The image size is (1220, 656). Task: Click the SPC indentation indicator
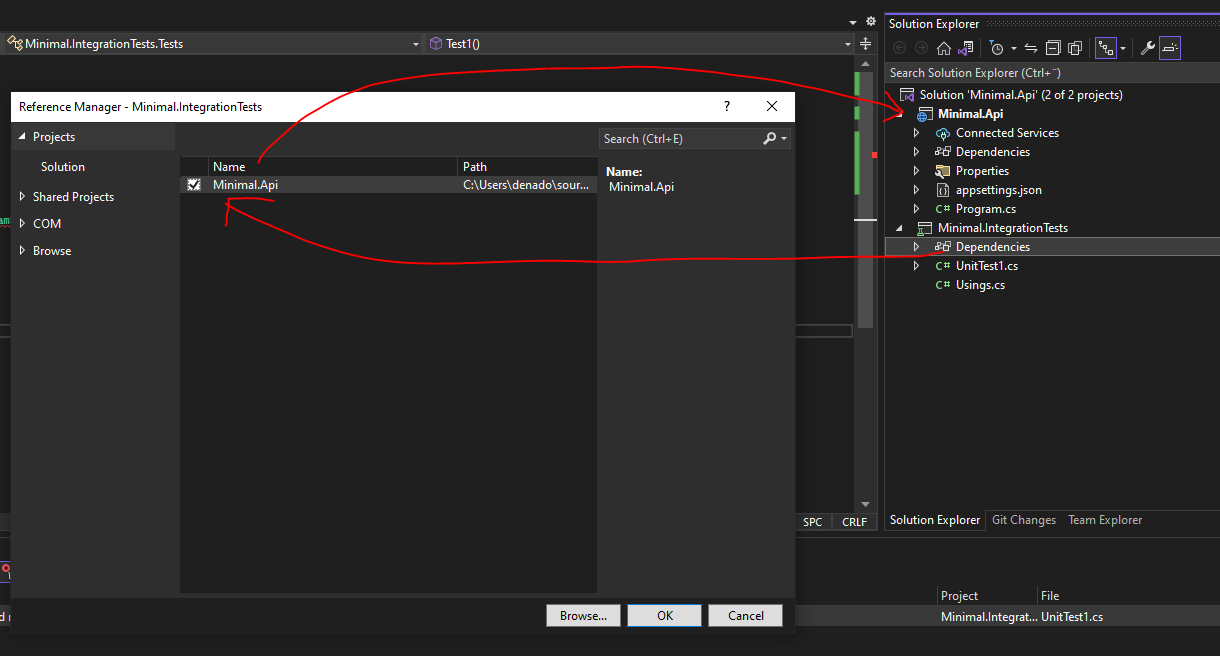(x=813, y=522)
